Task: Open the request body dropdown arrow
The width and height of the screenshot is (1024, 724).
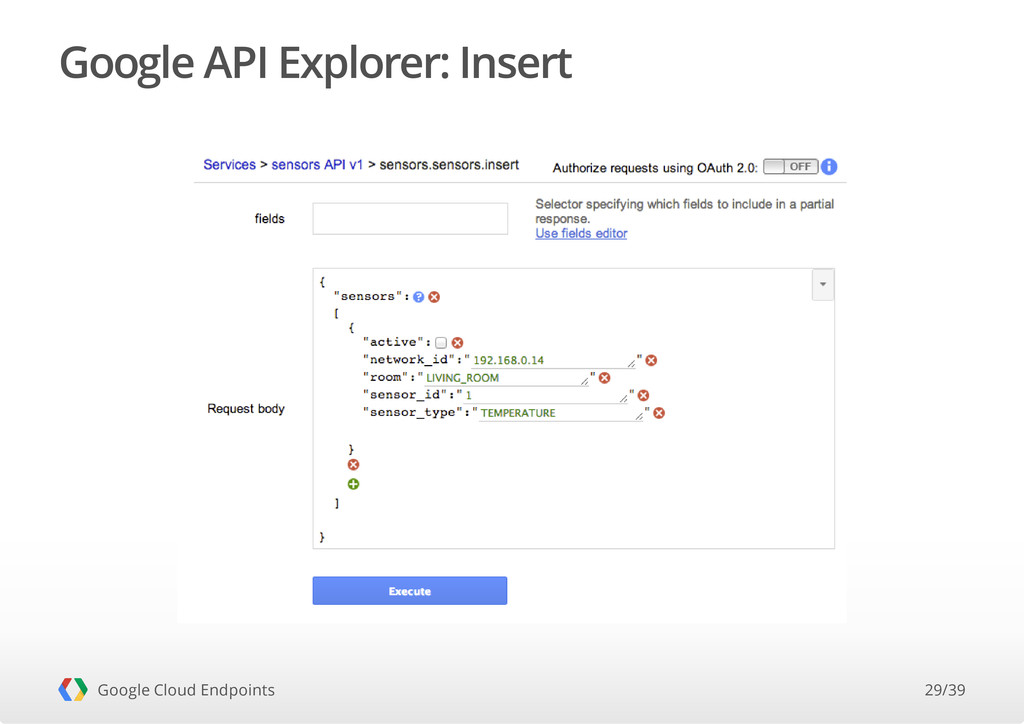Action: pos(823,285)
